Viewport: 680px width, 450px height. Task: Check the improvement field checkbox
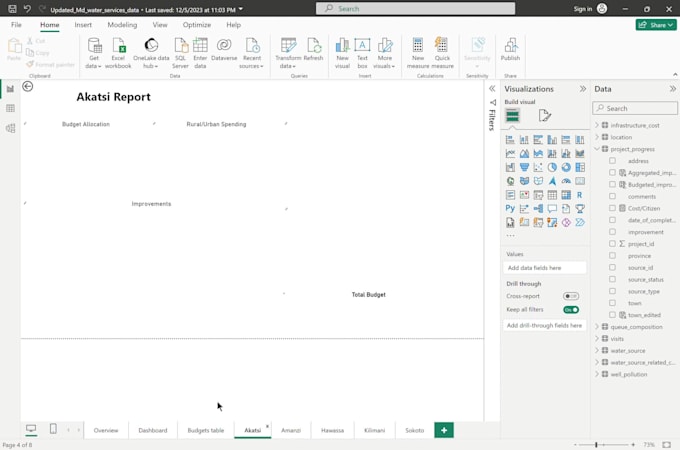612,232
